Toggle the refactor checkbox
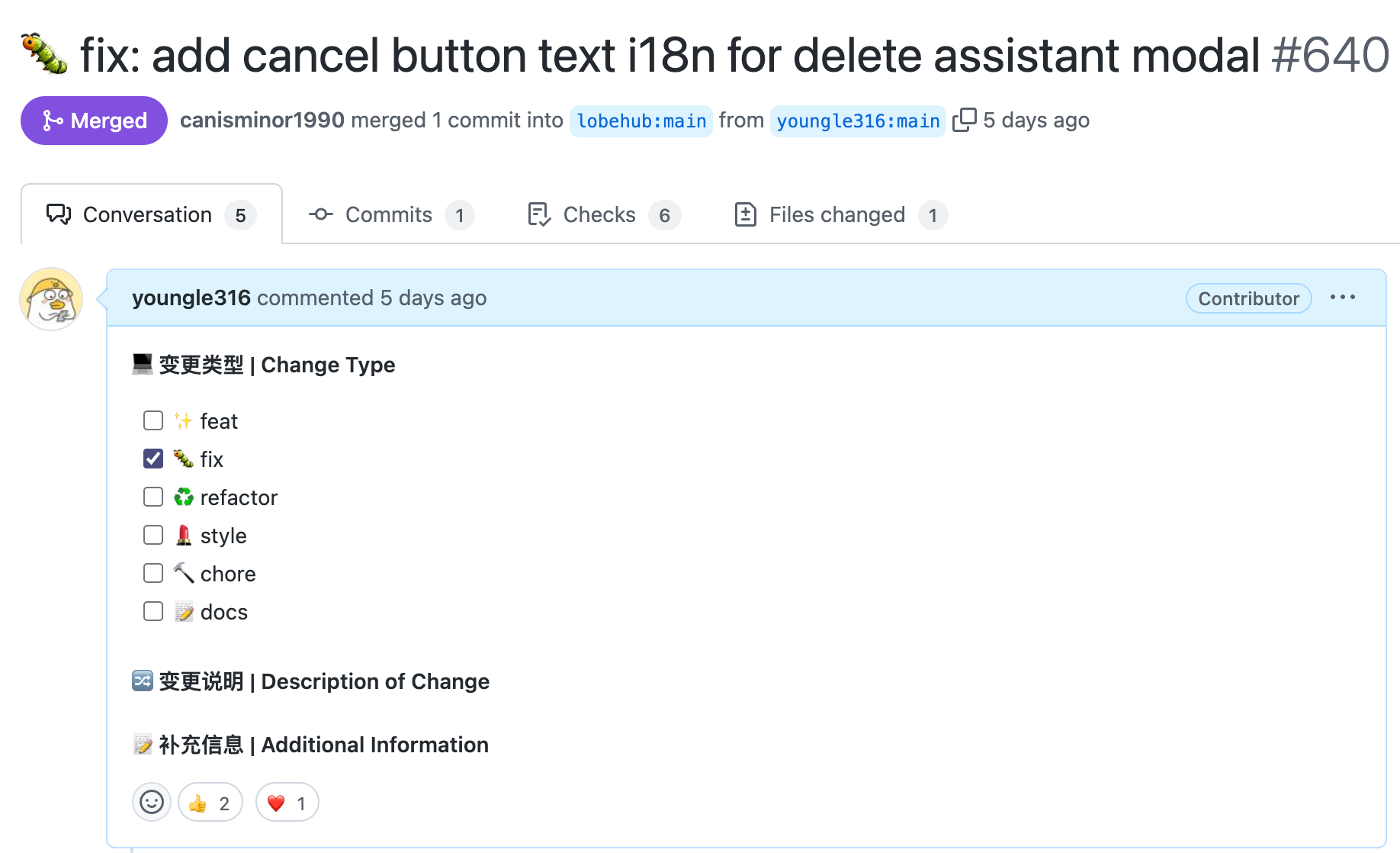Image resolution: width=1400 pixels, height=853 pixels. pos(153,497)
